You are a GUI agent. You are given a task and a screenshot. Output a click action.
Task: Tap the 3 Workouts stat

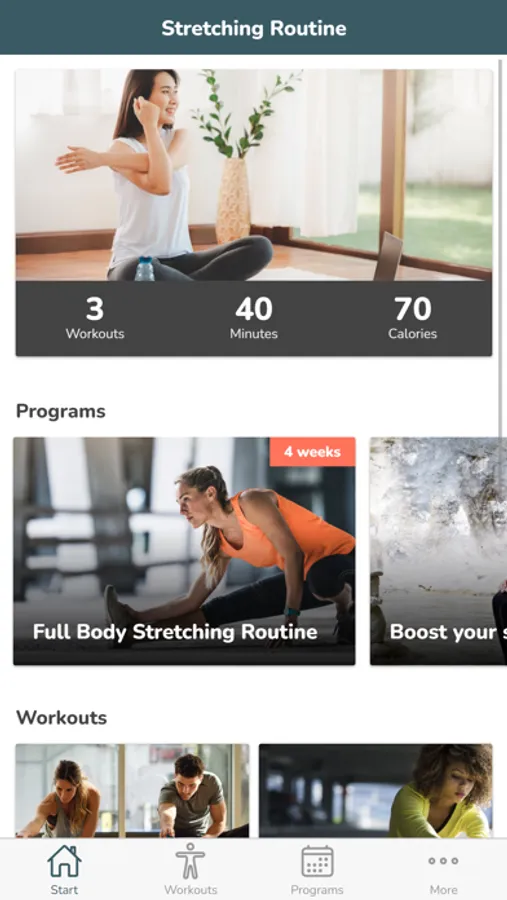(95, 318)
